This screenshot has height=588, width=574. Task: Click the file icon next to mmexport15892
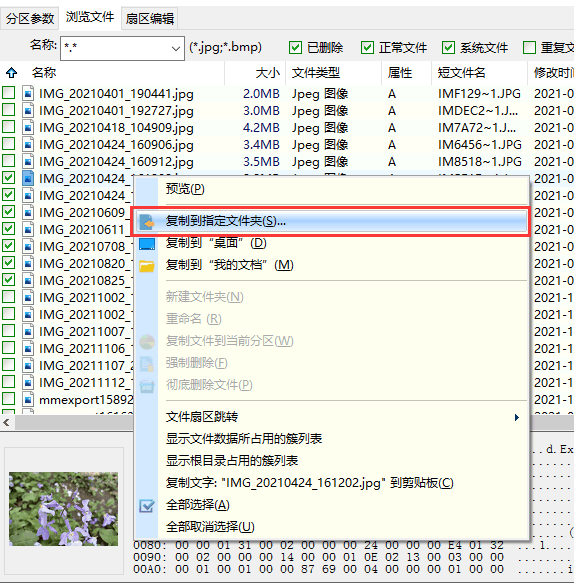click(x=28, y=400)
